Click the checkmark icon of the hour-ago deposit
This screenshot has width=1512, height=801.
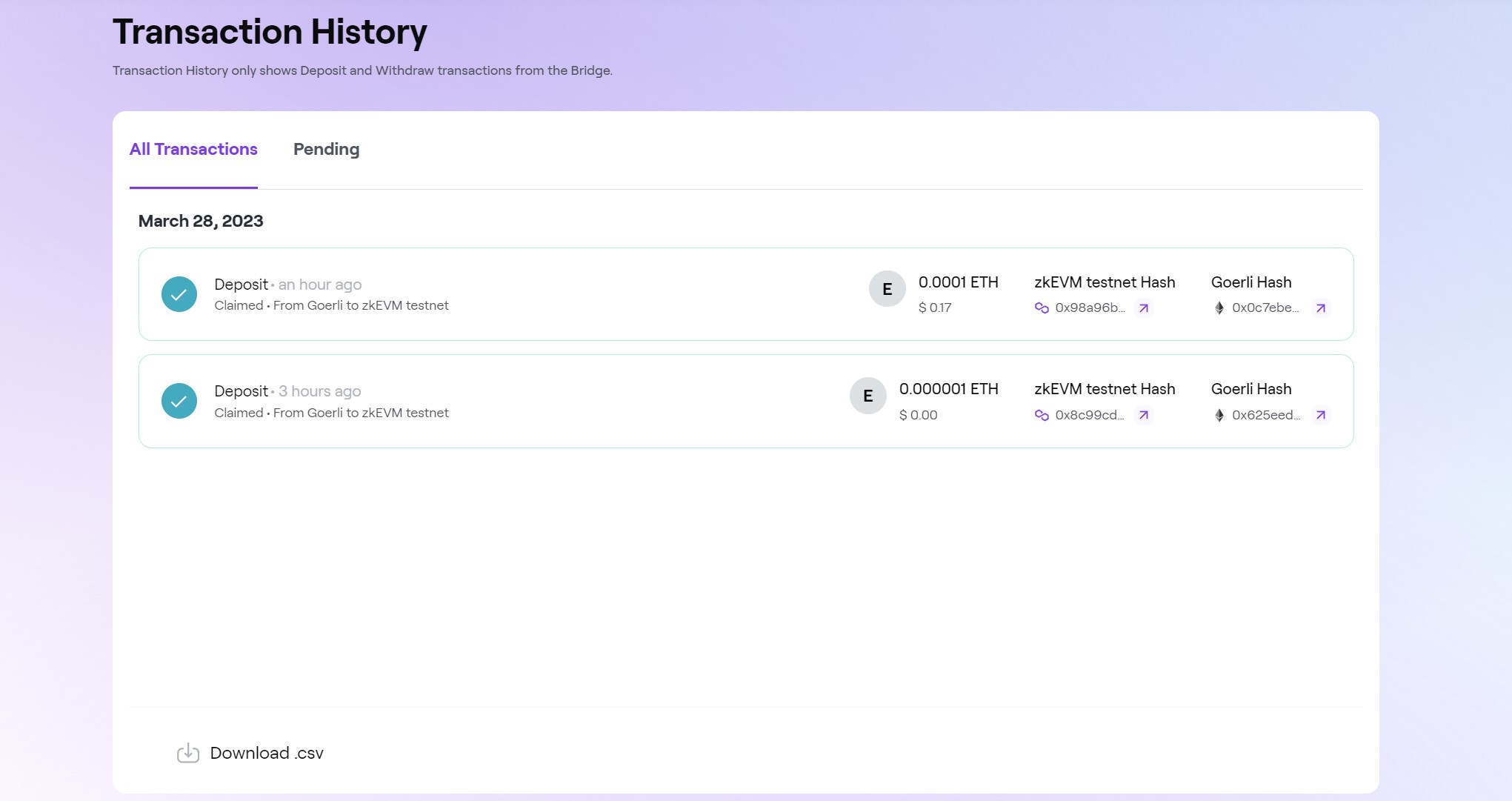click(179, 294)
